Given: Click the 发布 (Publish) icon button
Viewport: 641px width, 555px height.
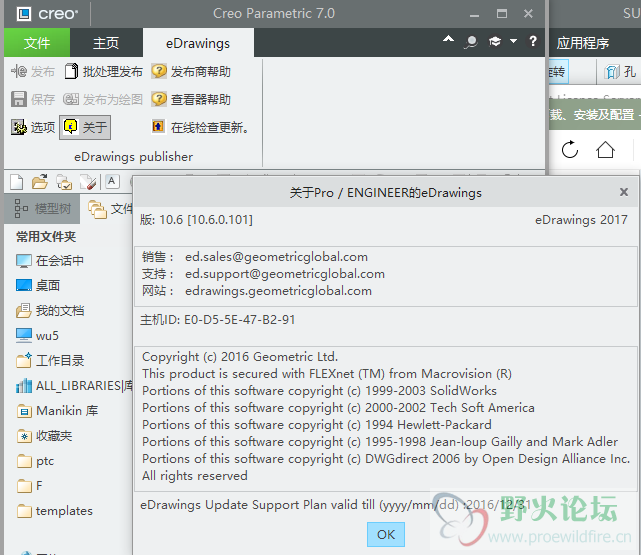Looking at the screenshot, I should pyautogui.click(x=33, y=72).
